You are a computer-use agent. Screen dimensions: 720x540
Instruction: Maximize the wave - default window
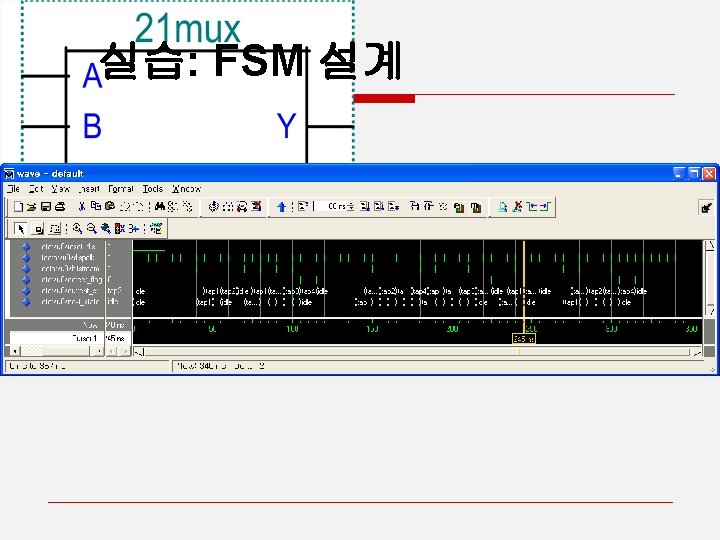694,174
